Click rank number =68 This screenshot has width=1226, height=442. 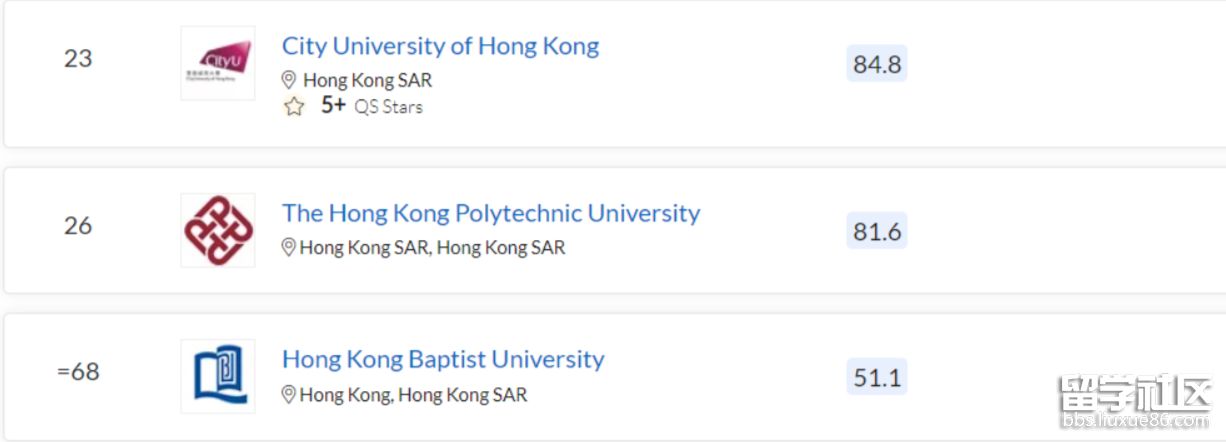click(78, 372)
